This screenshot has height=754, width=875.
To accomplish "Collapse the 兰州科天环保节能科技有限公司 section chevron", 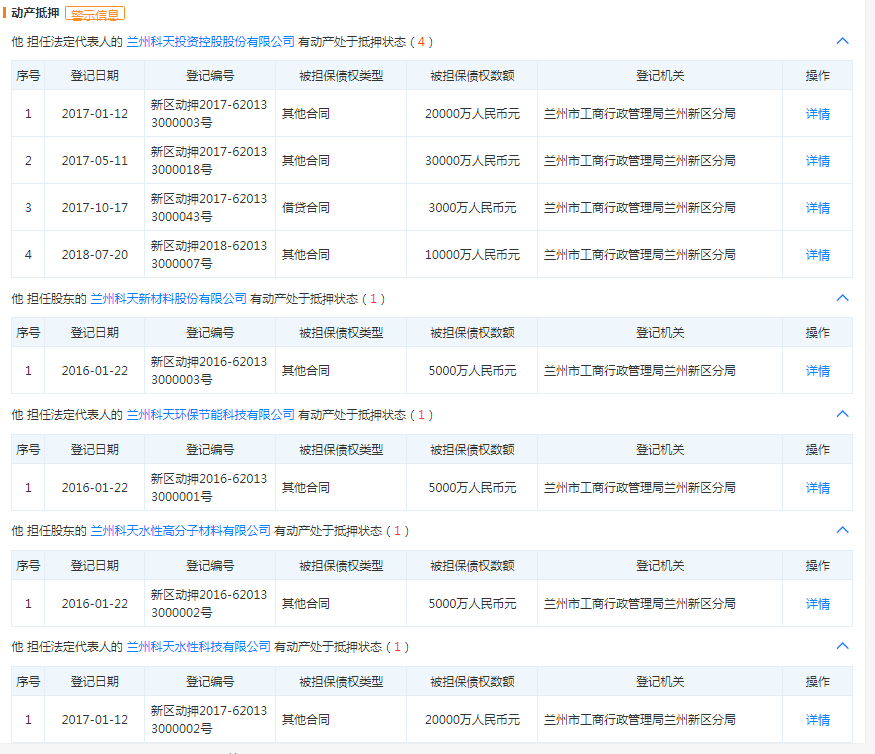I will 842,414.
